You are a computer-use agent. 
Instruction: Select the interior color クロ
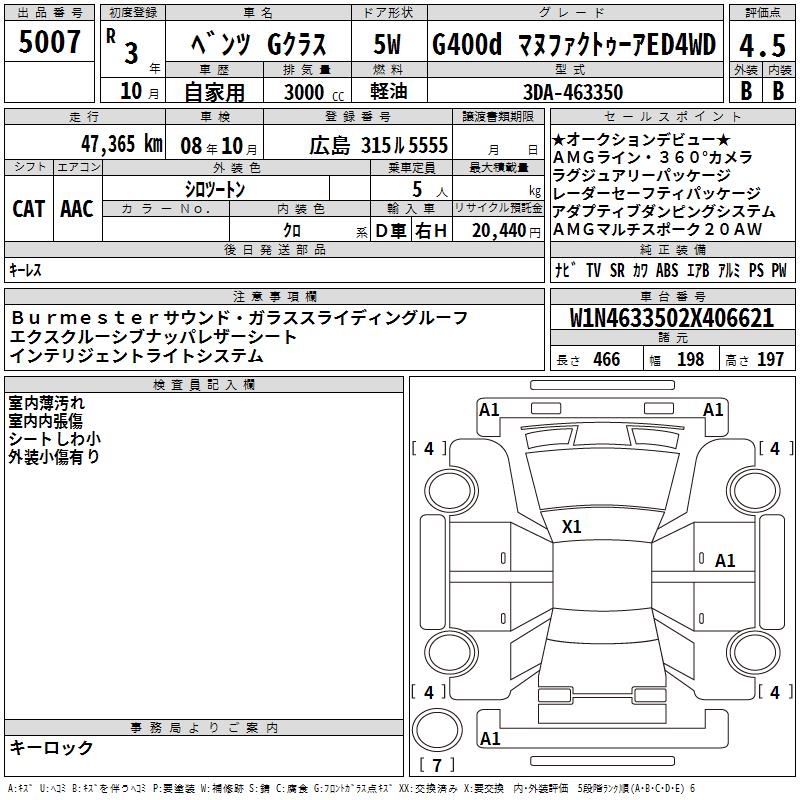point(292,231)
